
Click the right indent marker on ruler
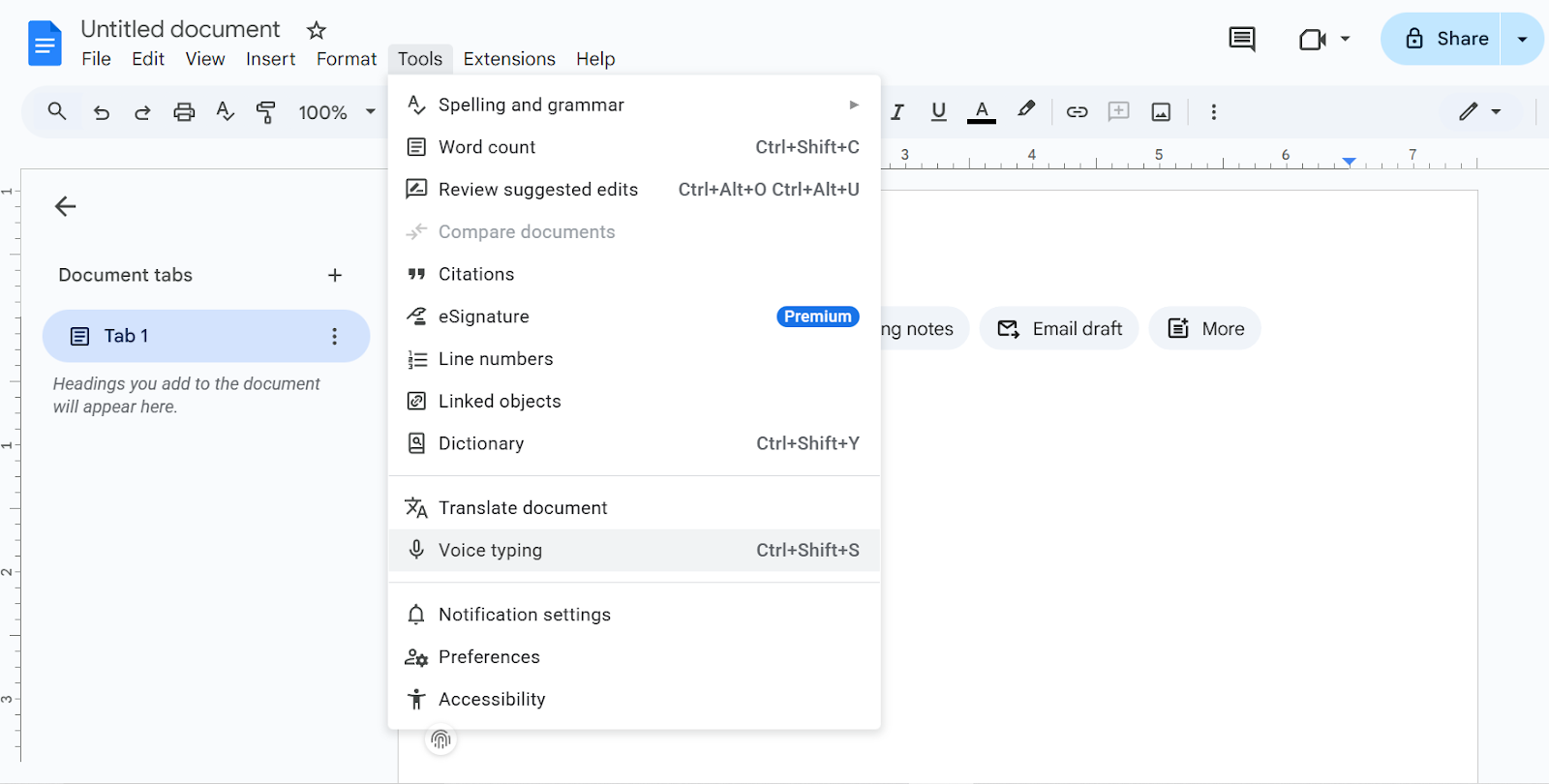[1349, 162]
